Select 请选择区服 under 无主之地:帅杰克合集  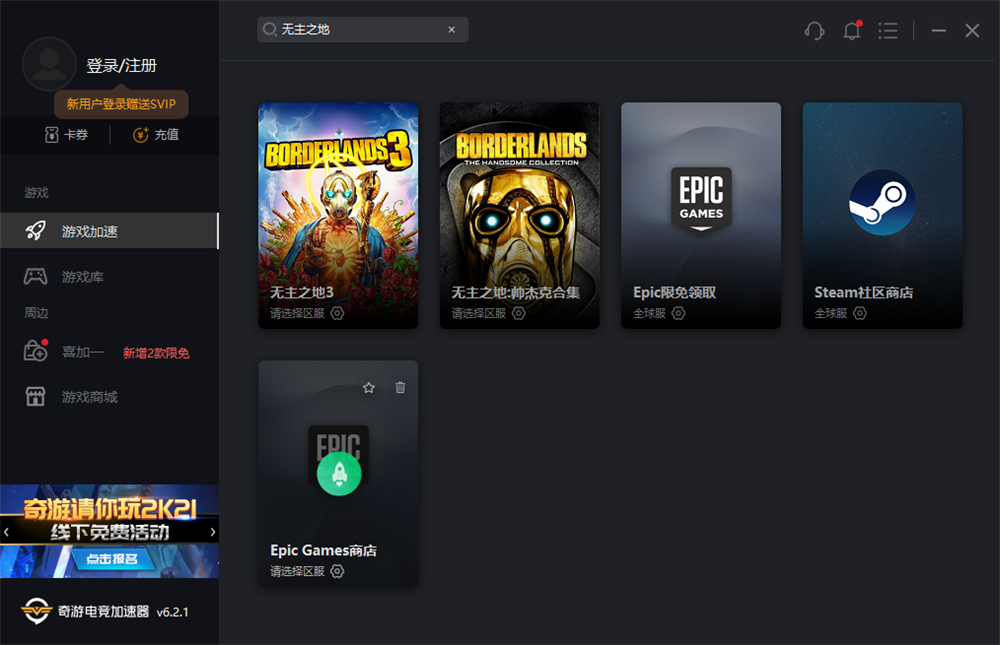pos(479,313)
